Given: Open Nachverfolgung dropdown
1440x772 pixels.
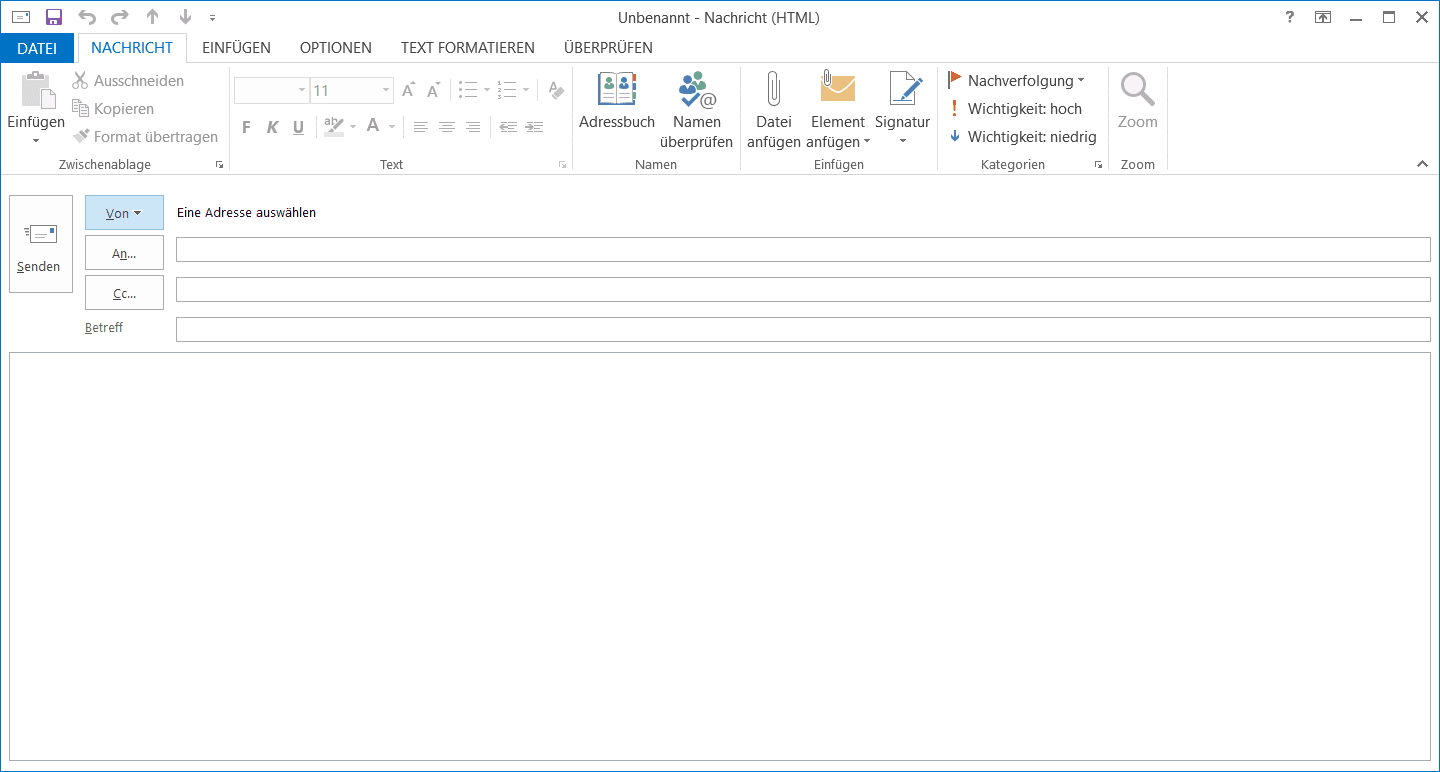Looking at the screenshot, I should coord(1016,81).
